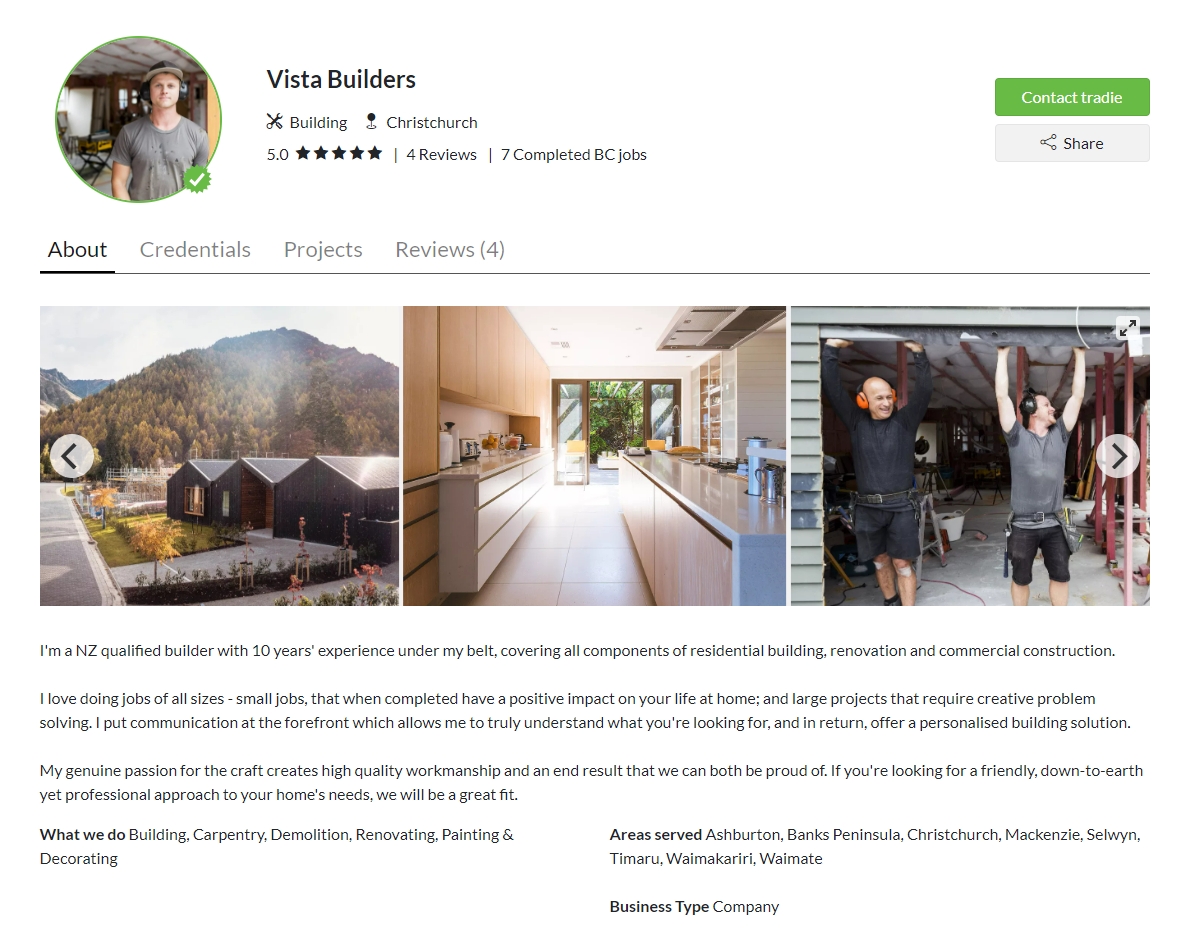Screen dimensions: 1182x942
Task: Click the green verified checkmark badge
Action: (198, 179)
